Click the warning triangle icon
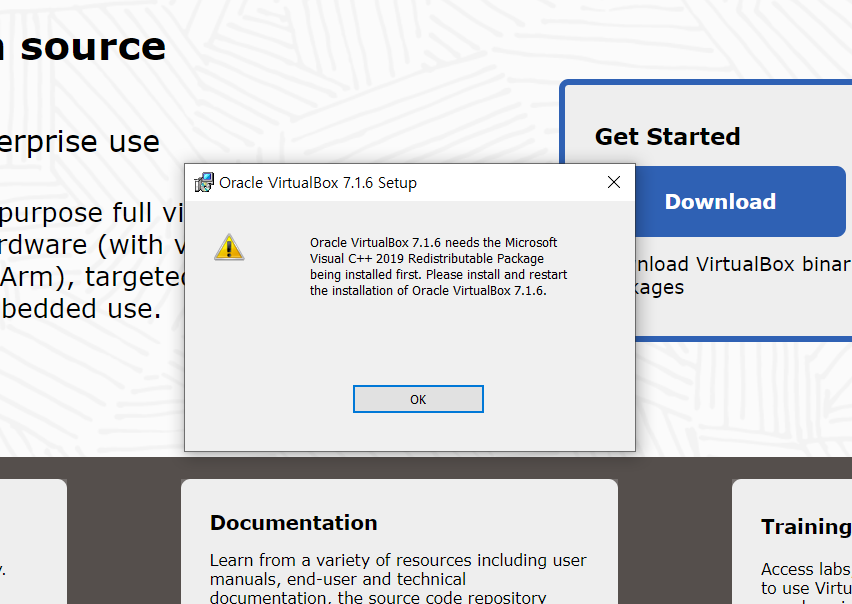 click(x=229, y=246)
